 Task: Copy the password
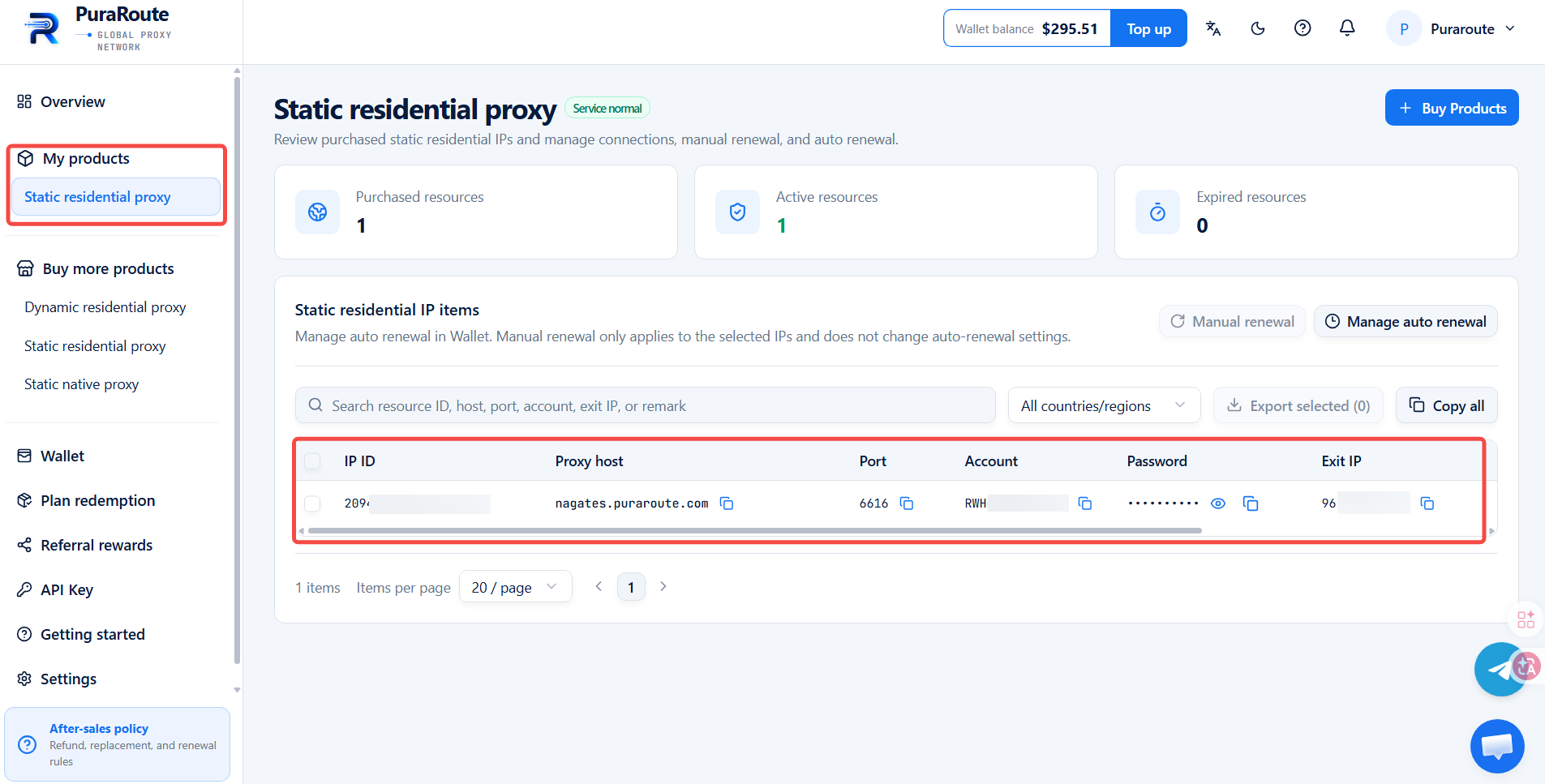1251,503
